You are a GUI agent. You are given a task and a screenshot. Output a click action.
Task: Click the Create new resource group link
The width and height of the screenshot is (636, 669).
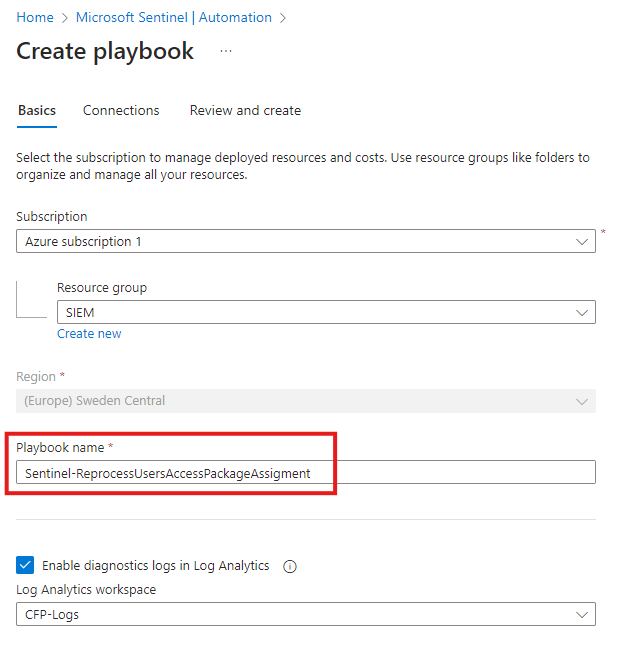click(x=89, y=334)
